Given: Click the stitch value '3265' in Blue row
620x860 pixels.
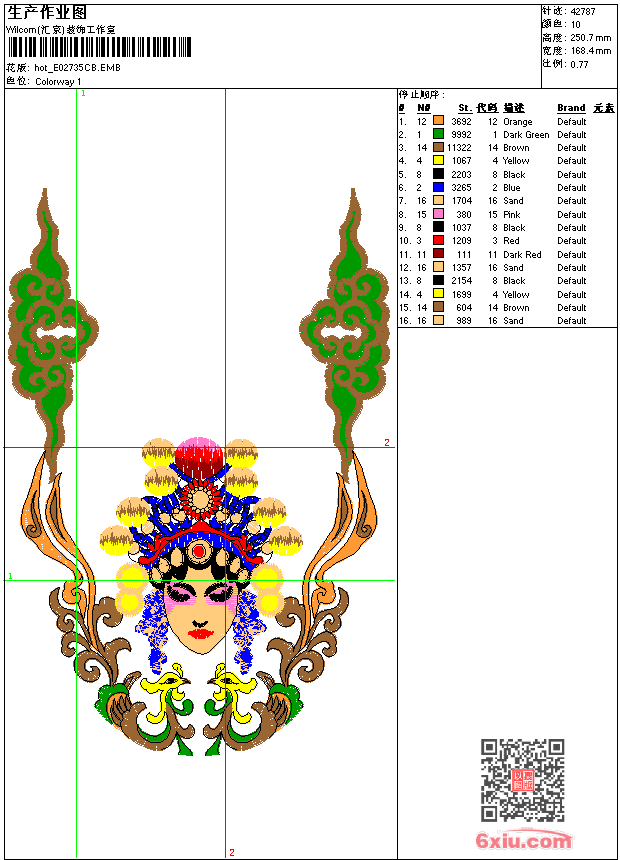Looking at the screenshot, I should click(x=461, y=188).
